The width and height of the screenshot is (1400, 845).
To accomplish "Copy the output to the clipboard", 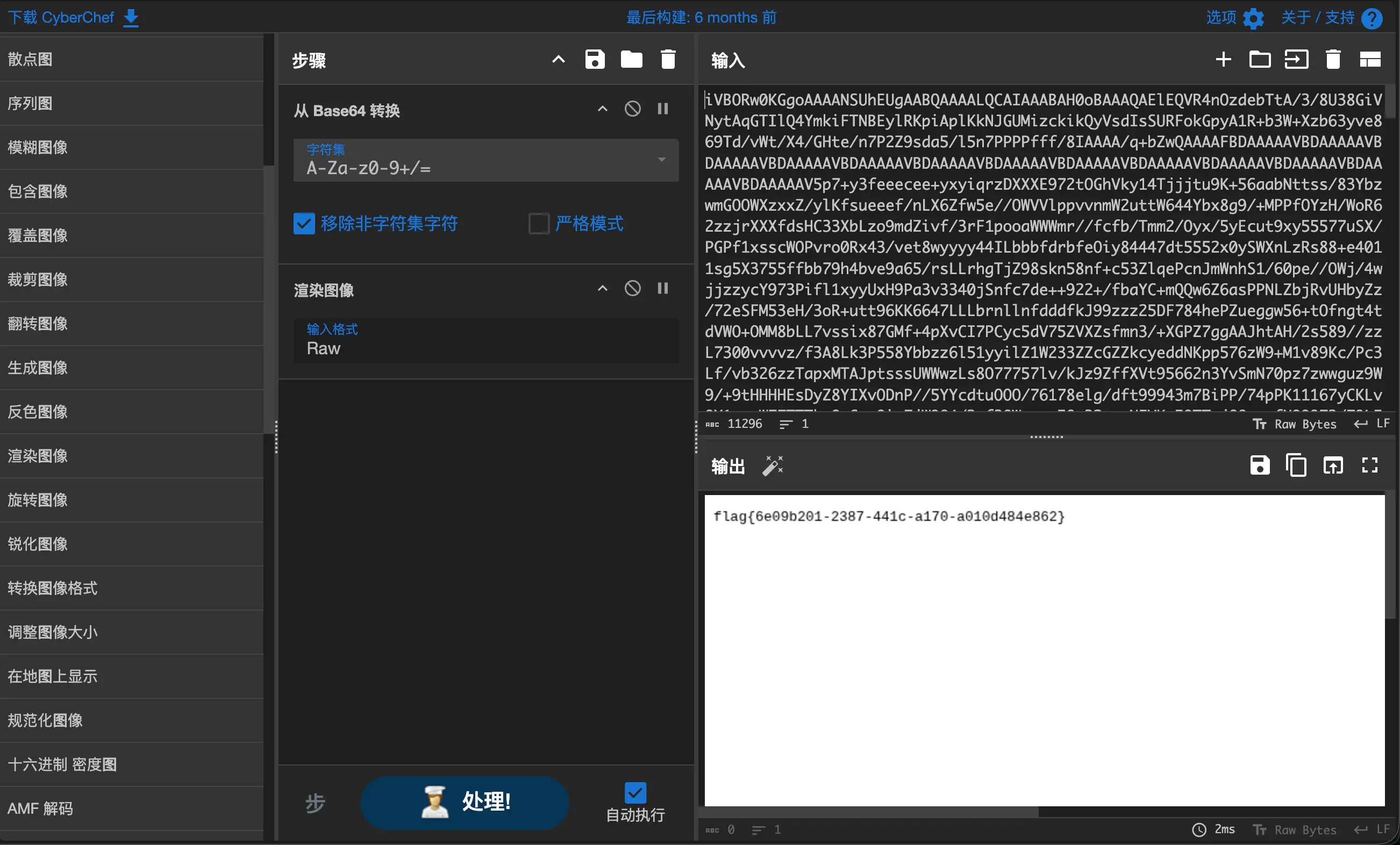I will coord(1296,466).
